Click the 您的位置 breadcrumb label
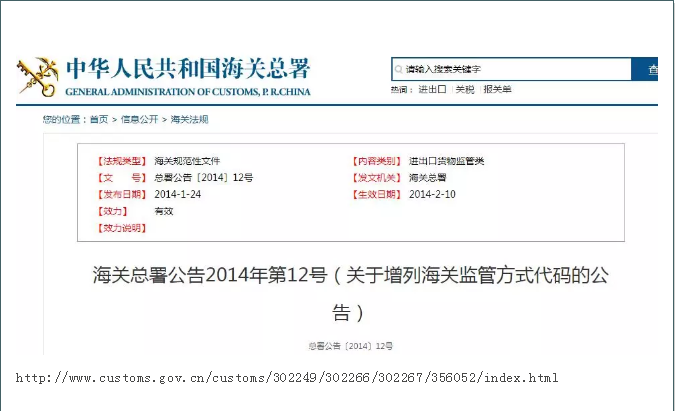This screenshot has height=411, width=675. pos(64,119)
